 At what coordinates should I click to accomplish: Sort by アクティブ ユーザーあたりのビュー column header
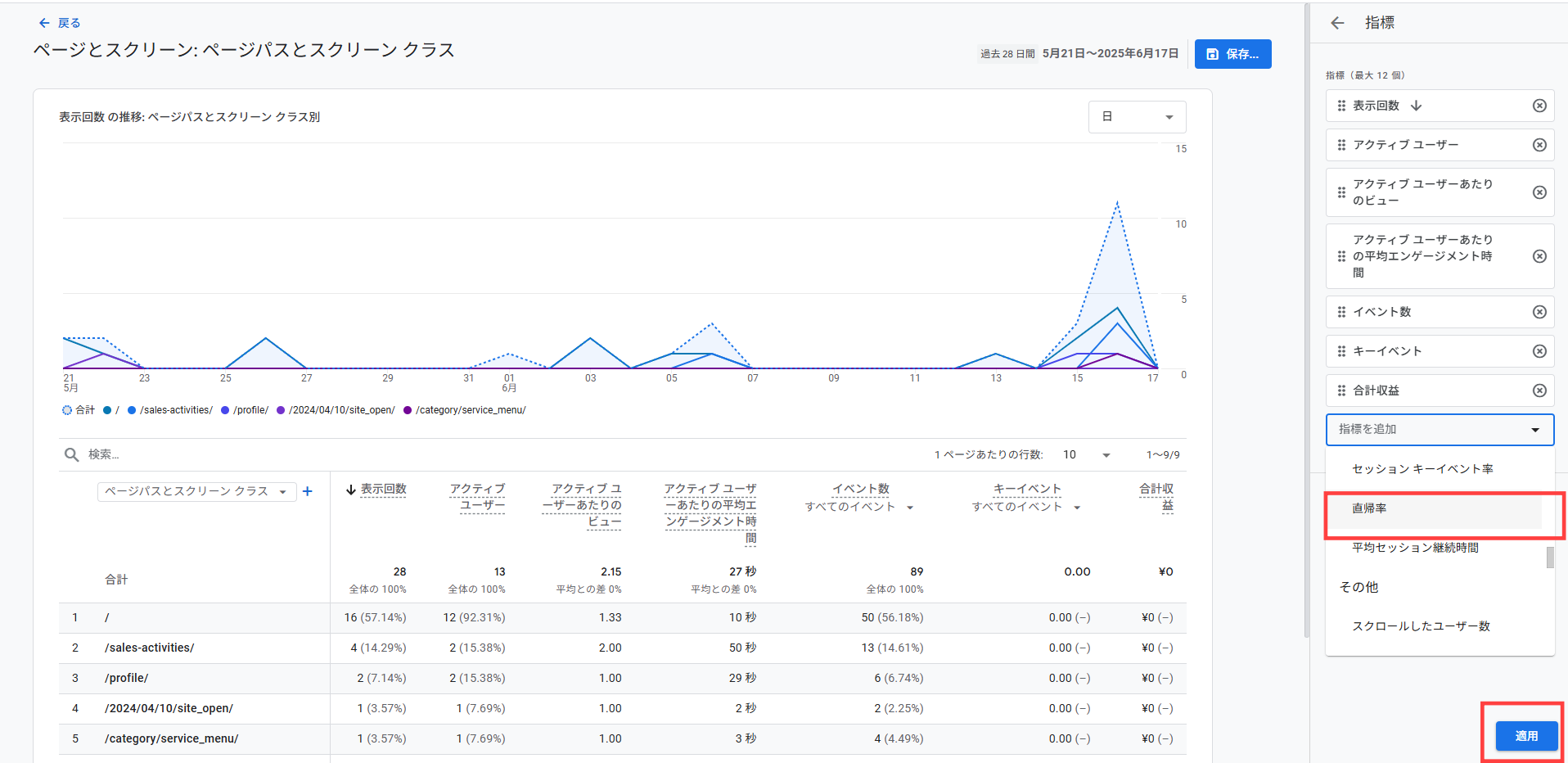point(582,505)
